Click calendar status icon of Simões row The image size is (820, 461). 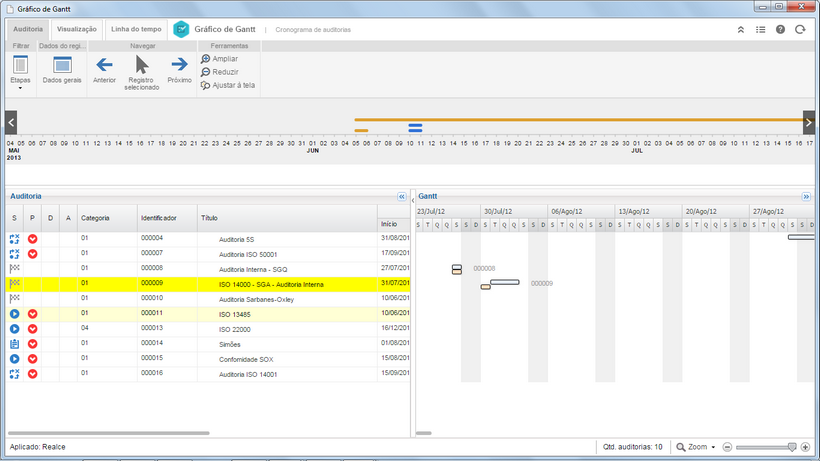pyautogui.click(x=14, y=344)
